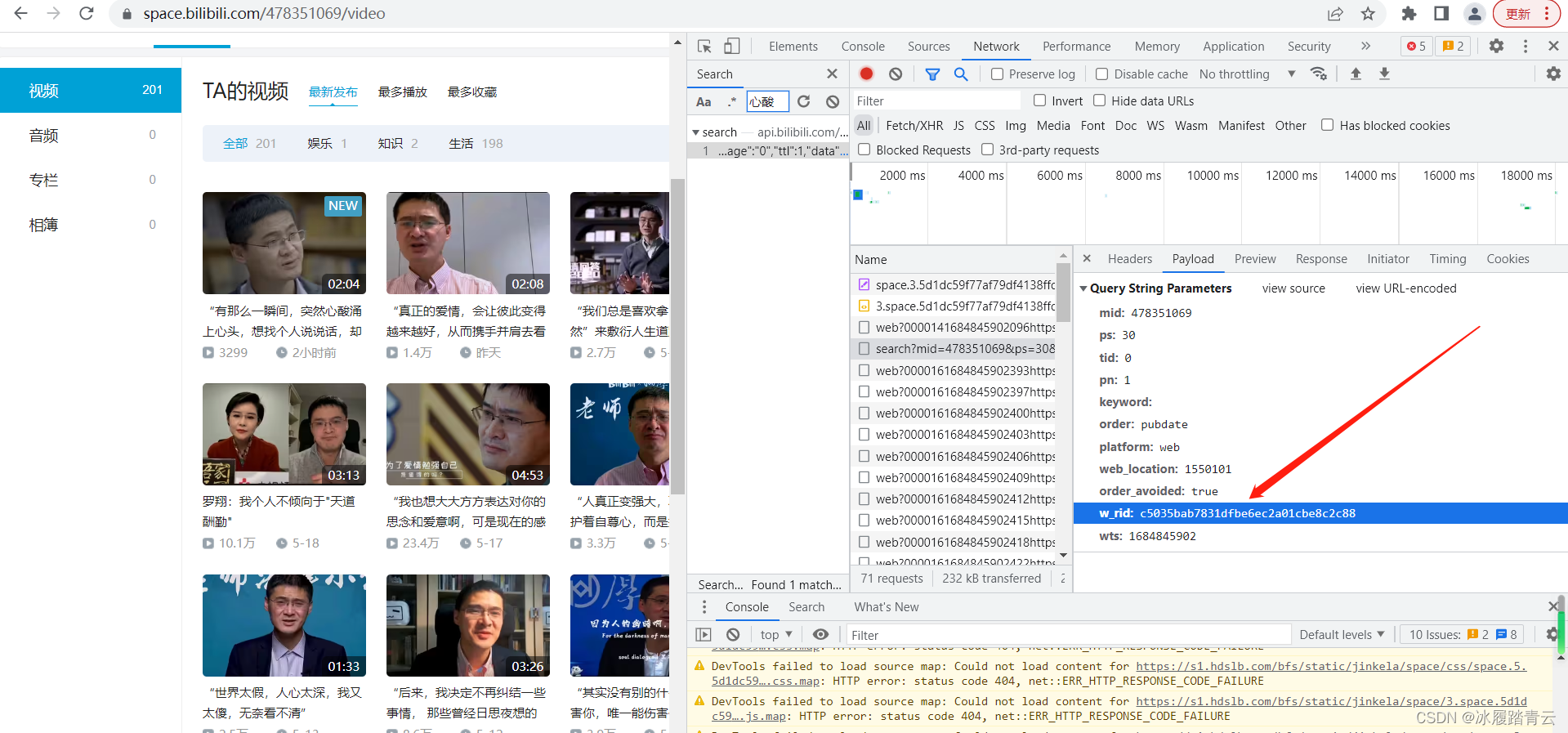Filter requests by Fetch/XHR

click(x=914, y=125)
